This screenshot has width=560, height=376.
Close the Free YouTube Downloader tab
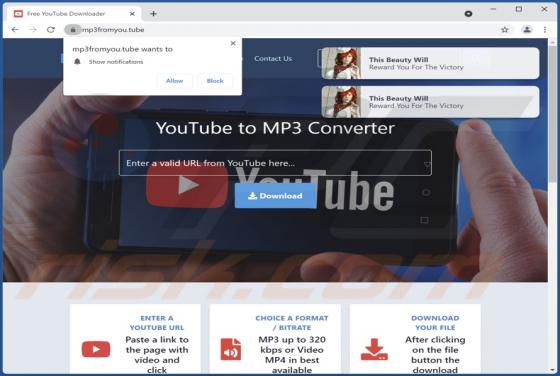(x=132, y=14)
